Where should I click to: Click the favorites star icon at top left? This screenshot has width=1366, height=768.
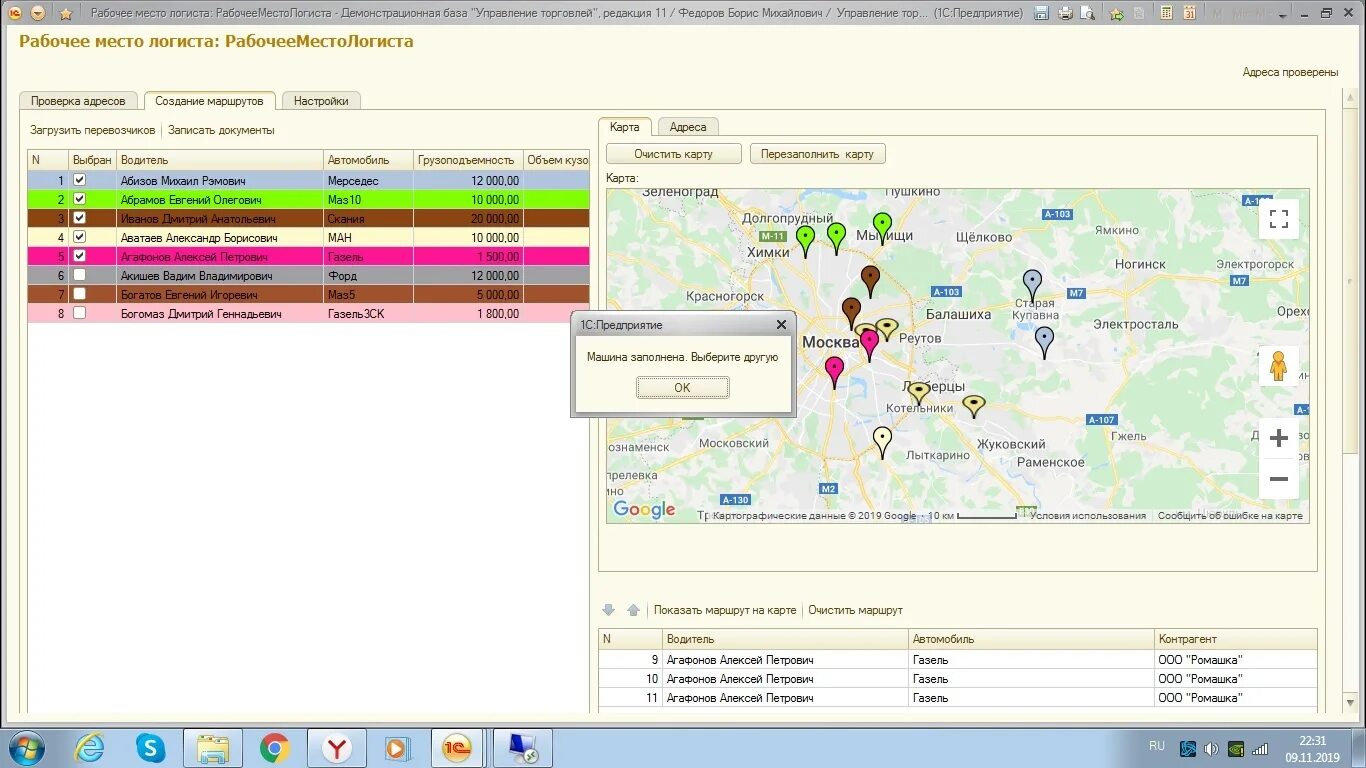(66, 13)
